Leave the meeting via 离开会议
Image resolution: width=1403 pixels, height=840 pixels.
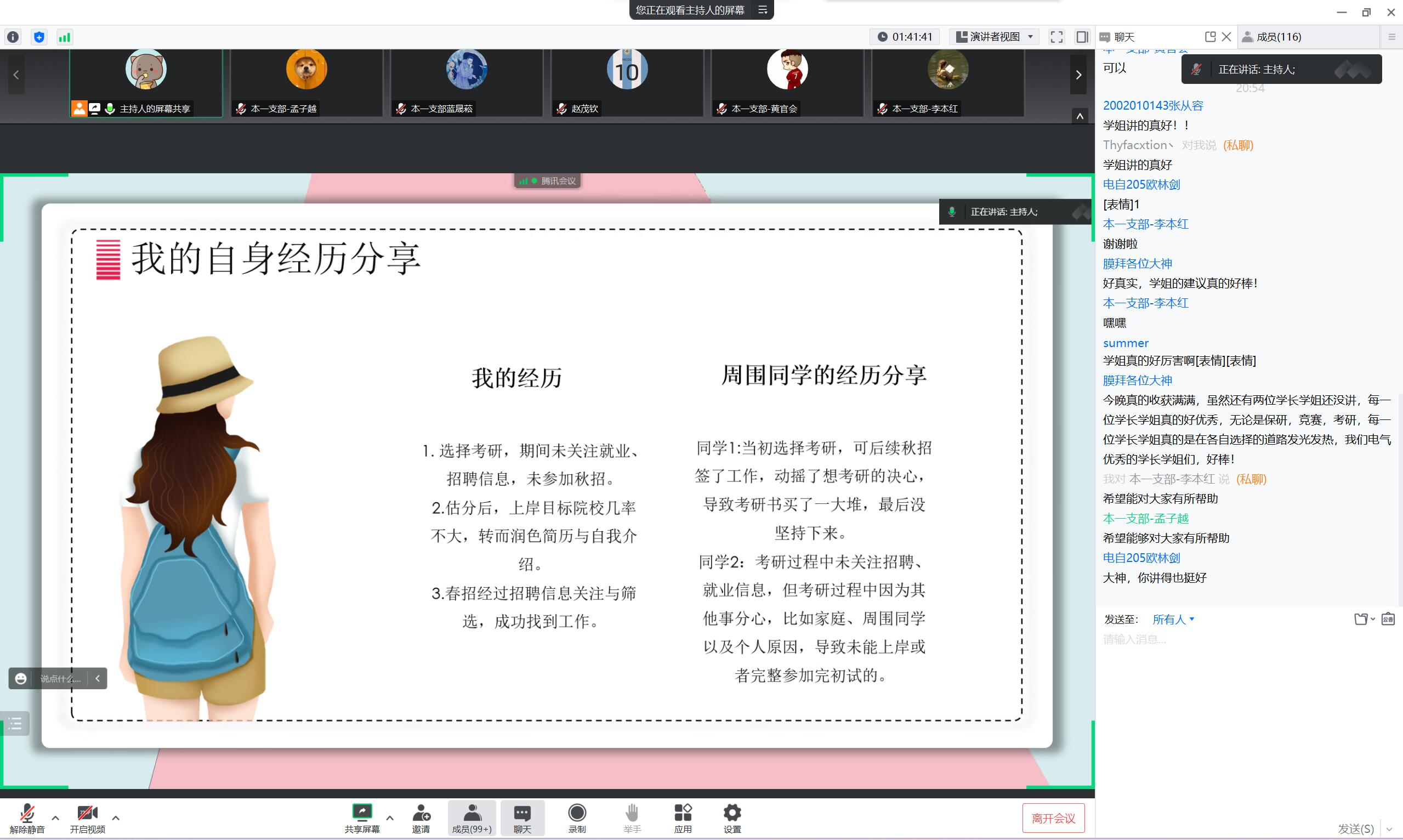coord(1053,818)
